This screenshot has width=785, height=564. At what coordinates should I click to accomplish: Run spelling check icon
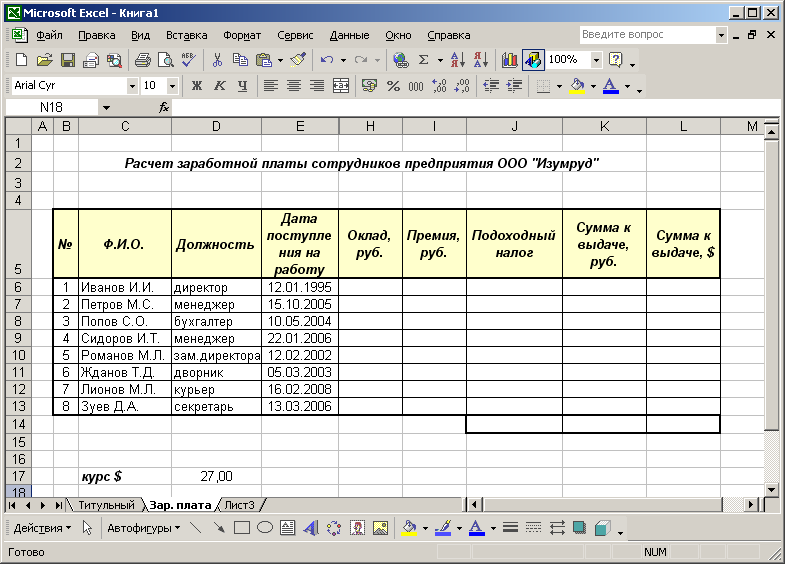[x=189, y=60]
